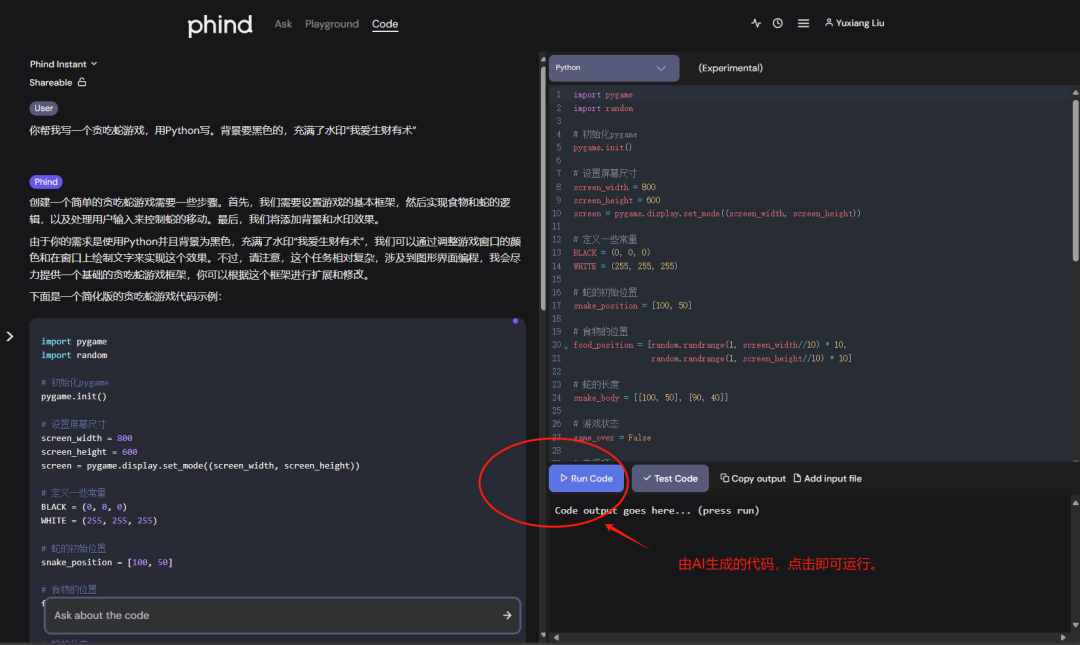The height and width of the screenshot is (645, 1080).
Task: Click the chat panel vertical scrollbar
Action: pos(543,186)
